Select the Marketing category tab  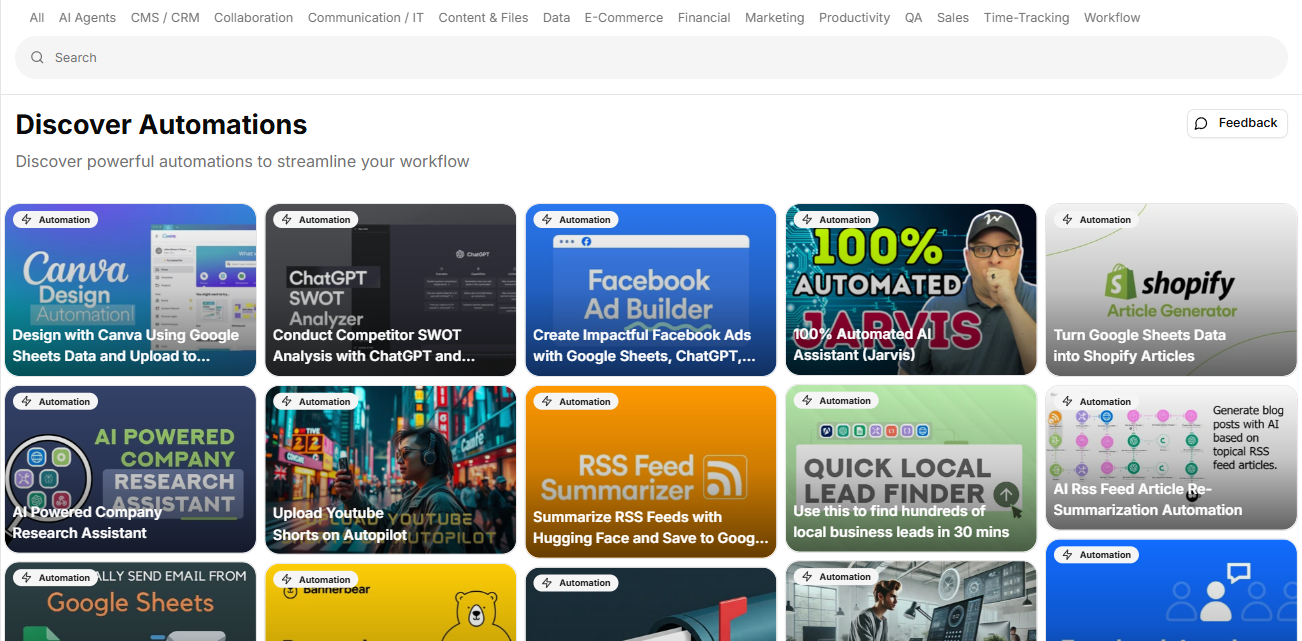coord(774,18)
